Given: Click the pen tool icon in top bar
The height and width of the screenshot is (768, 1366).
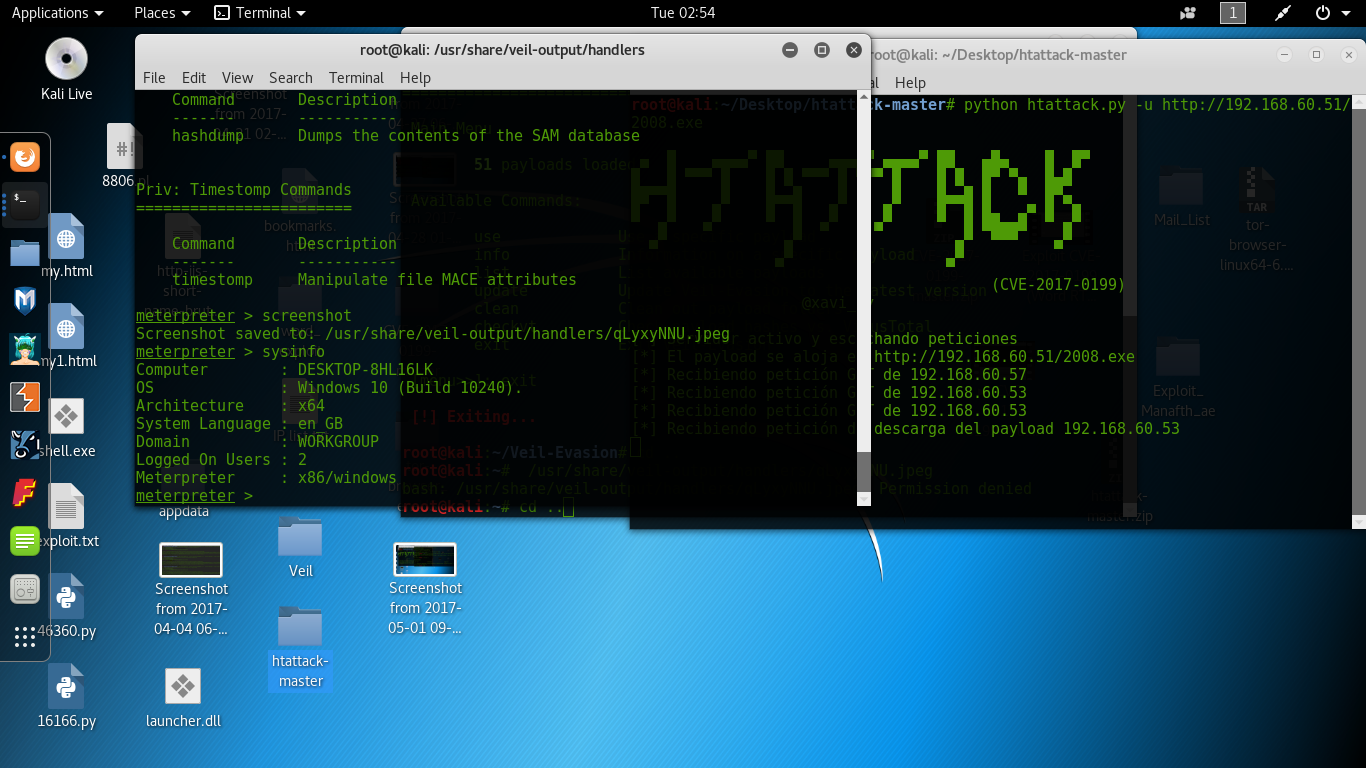Looking at the screenshot, I should 1283,13.
